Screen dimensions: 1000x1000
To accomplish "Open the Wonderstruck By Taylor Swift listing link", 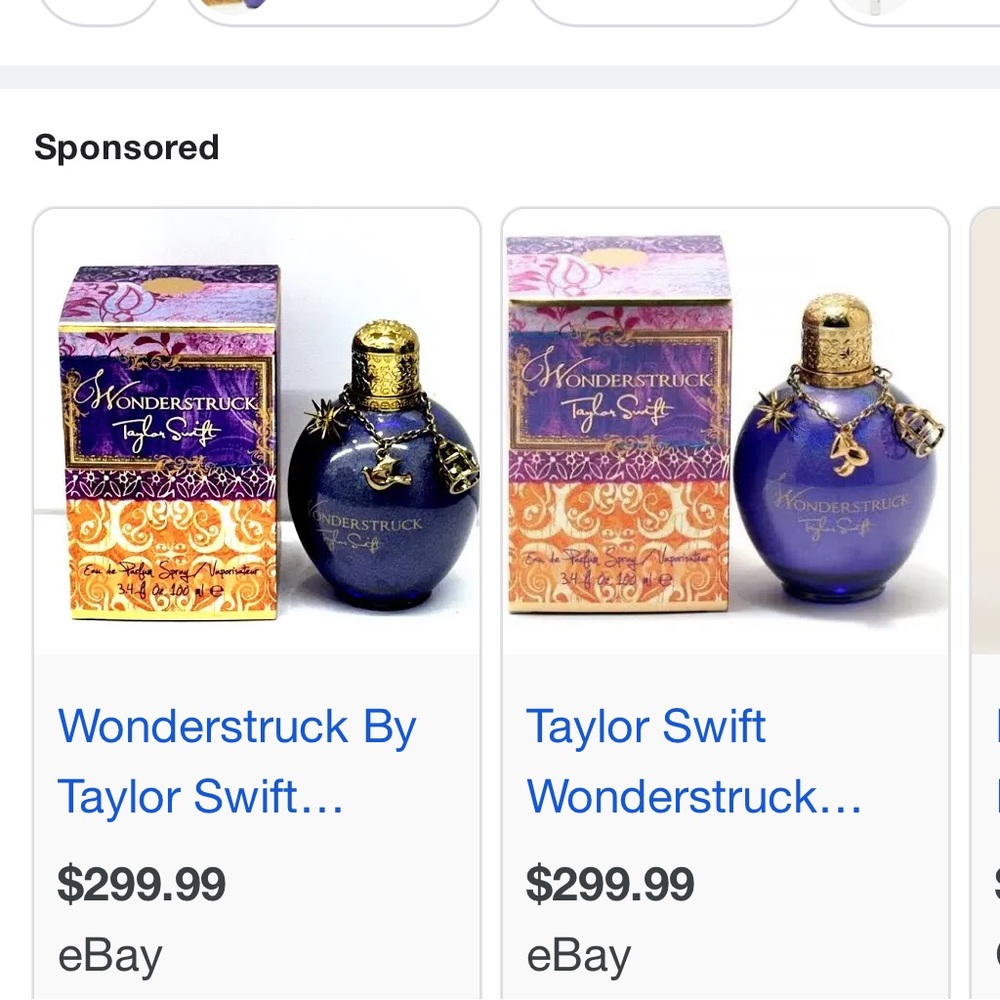I will [x=238, y=761].
